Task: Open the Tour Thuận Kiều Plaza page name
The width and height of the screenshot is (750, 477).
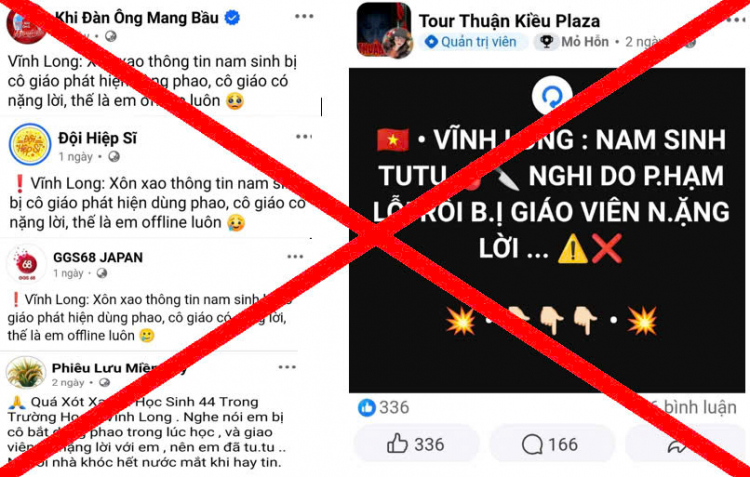Action: [x=509, y=21]
